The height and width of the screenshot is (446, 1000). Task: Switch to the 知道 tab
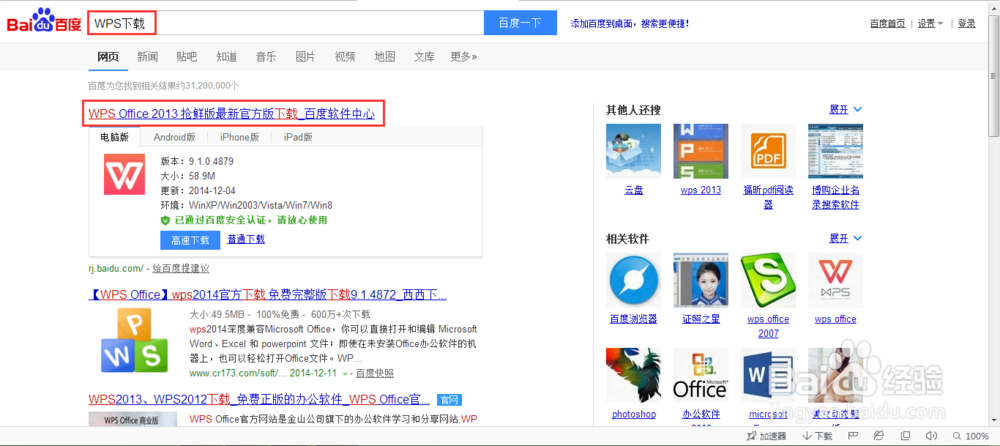[x=226, y=57]
